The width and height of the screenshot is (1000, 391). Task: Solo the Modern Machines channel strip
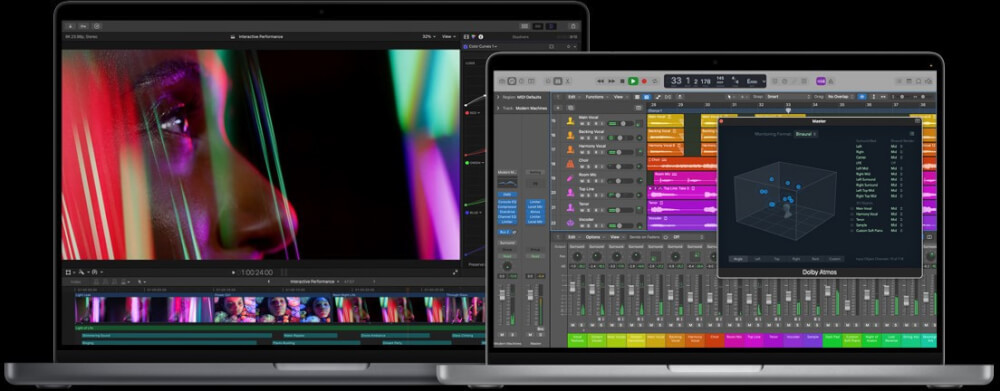512,334
